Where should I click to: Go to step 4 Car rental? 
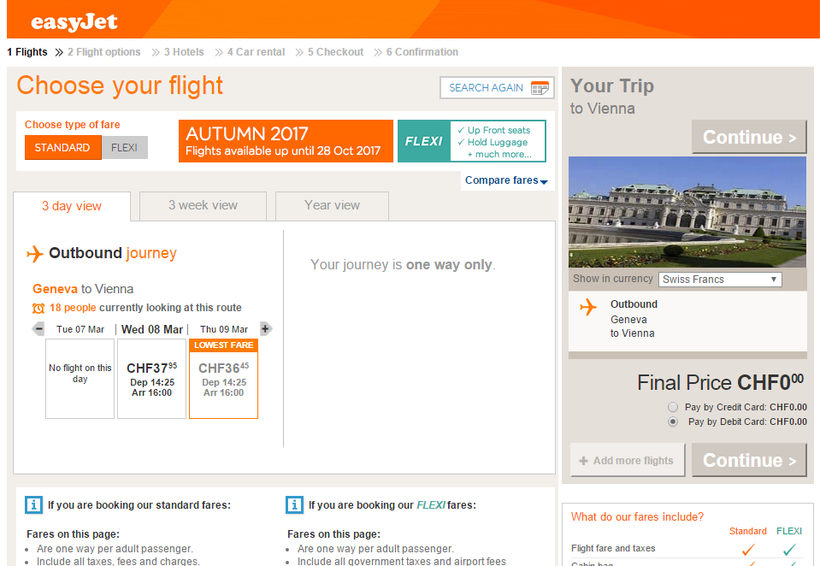coord(256,52)
